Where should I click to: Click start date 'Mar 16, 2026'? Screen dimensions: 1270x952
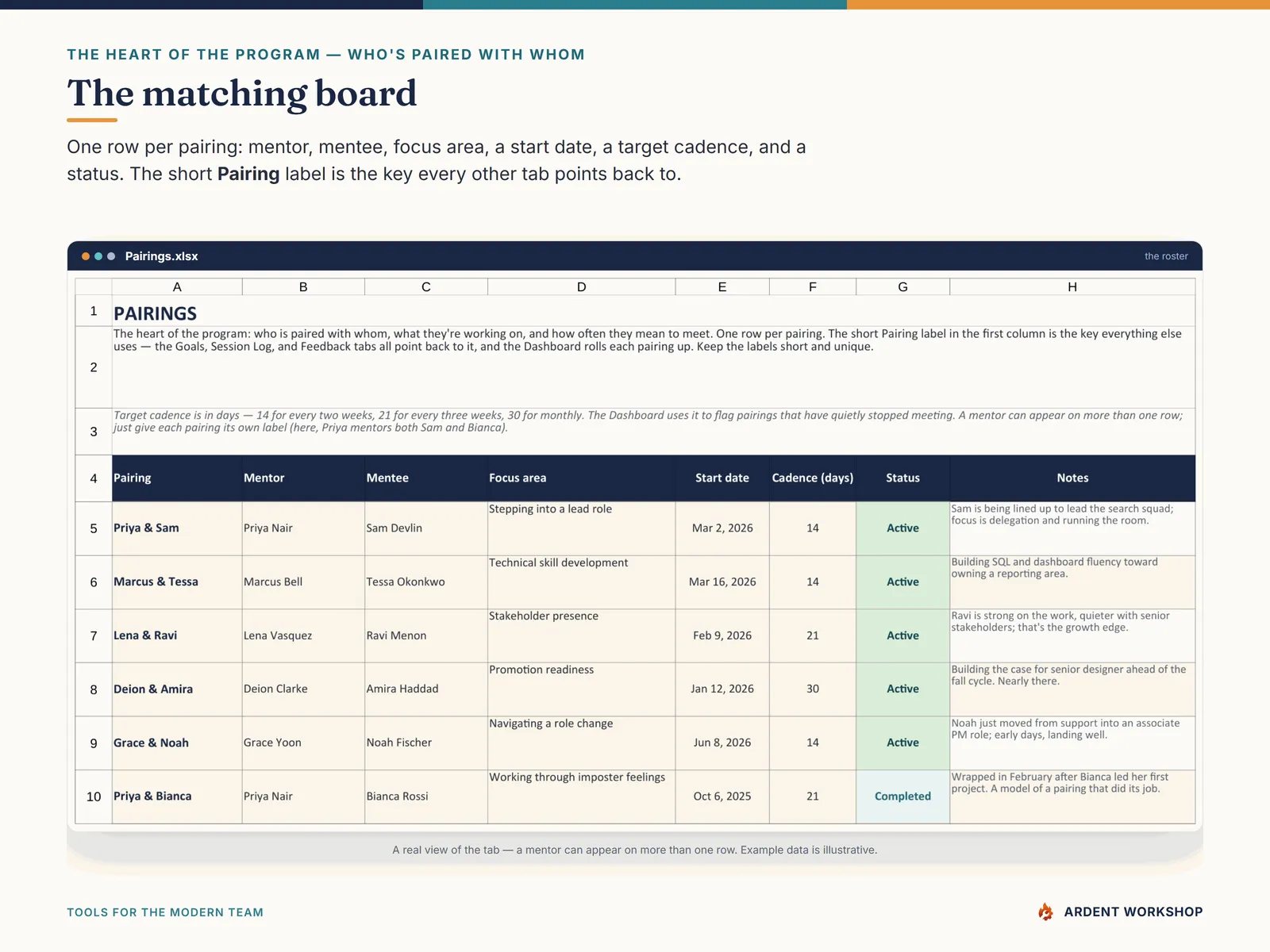click(722, 582)
